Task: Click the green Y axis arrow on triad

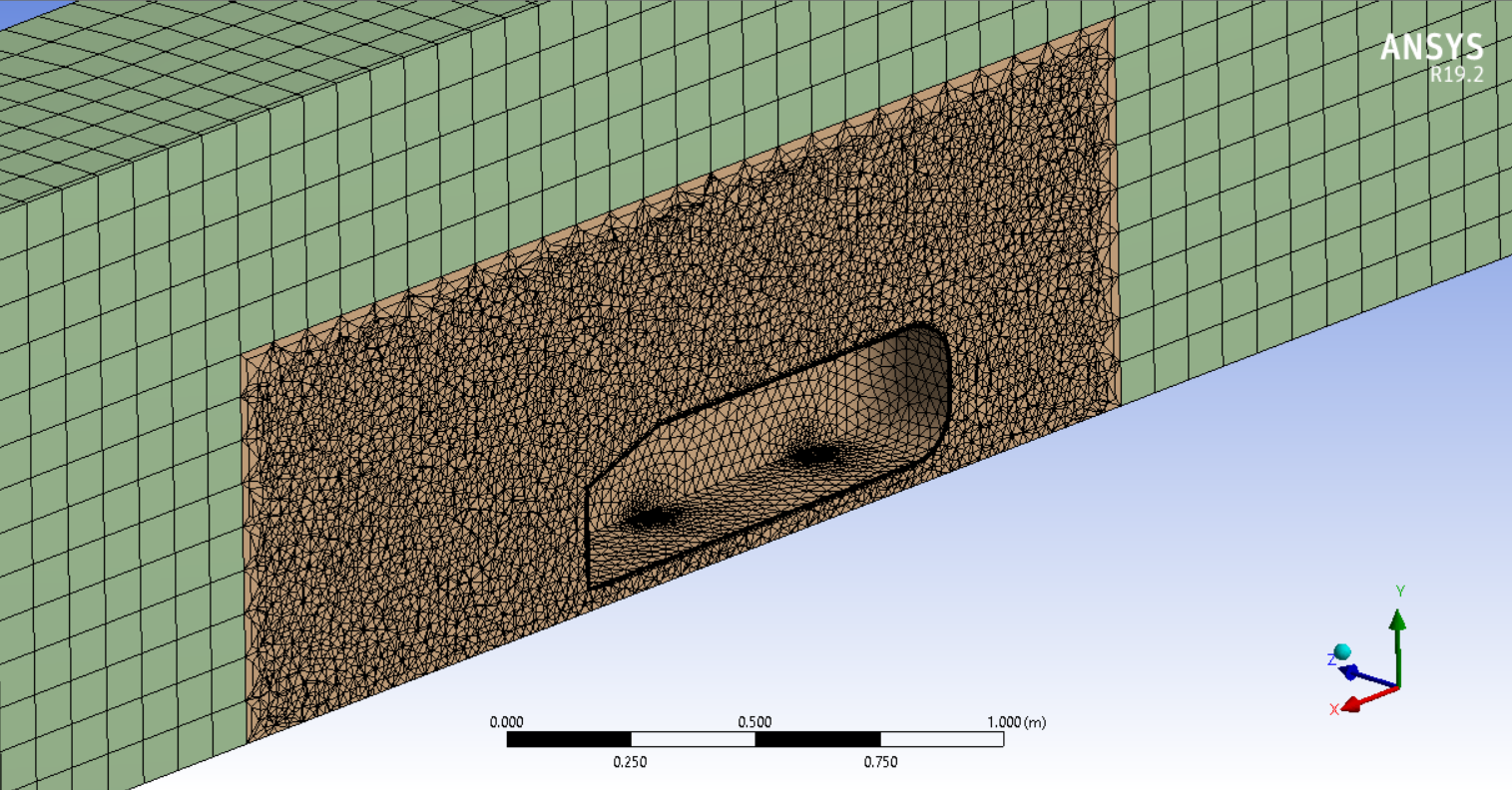Action: (1397, 646)
